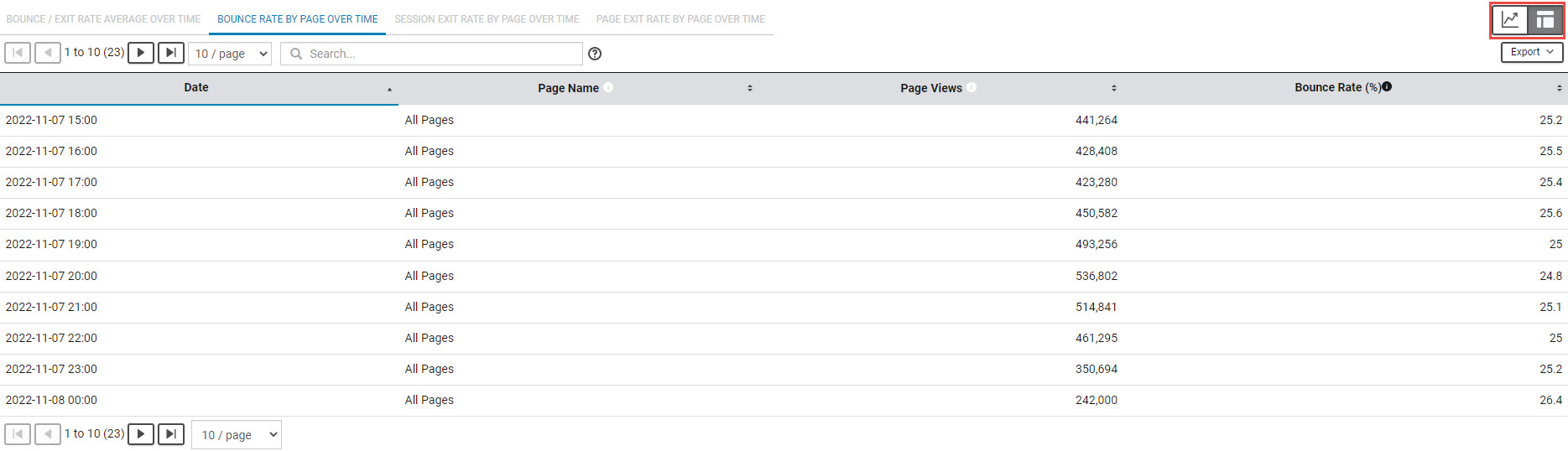Image resolution: width=1568 pixels, height=451 pixels.
Task: Click Bounce Rate info icon in header
Action: tap(1387, 86)
